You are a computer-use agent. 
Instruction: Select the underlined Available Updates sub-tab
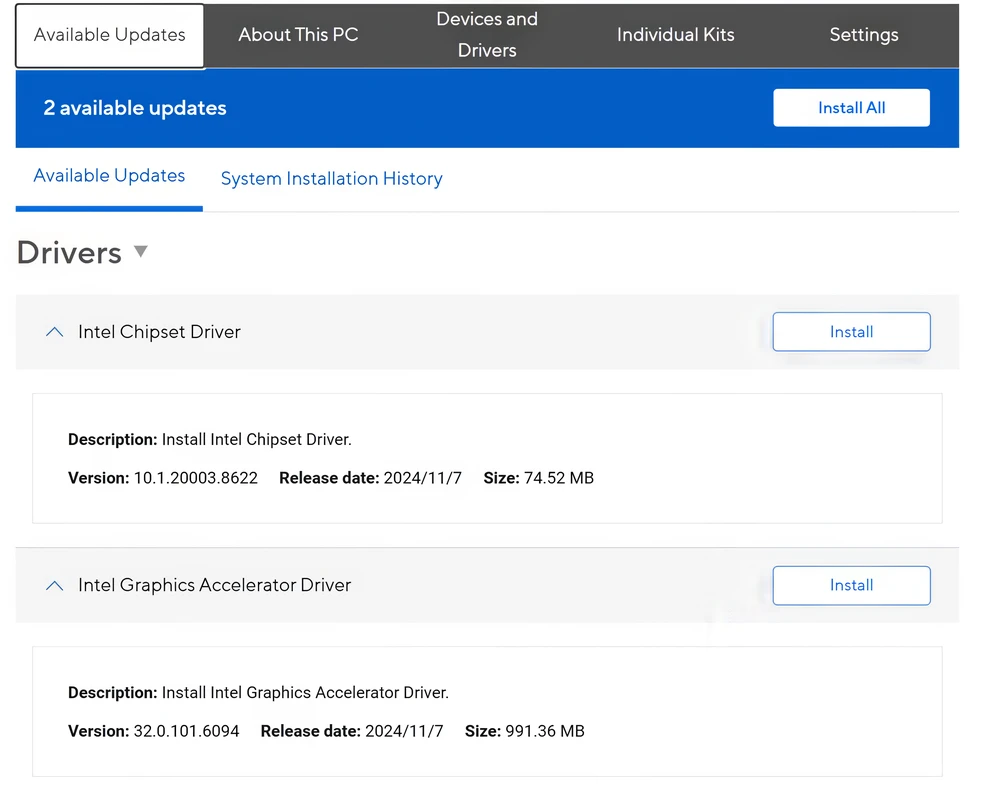tap(109, 176)
